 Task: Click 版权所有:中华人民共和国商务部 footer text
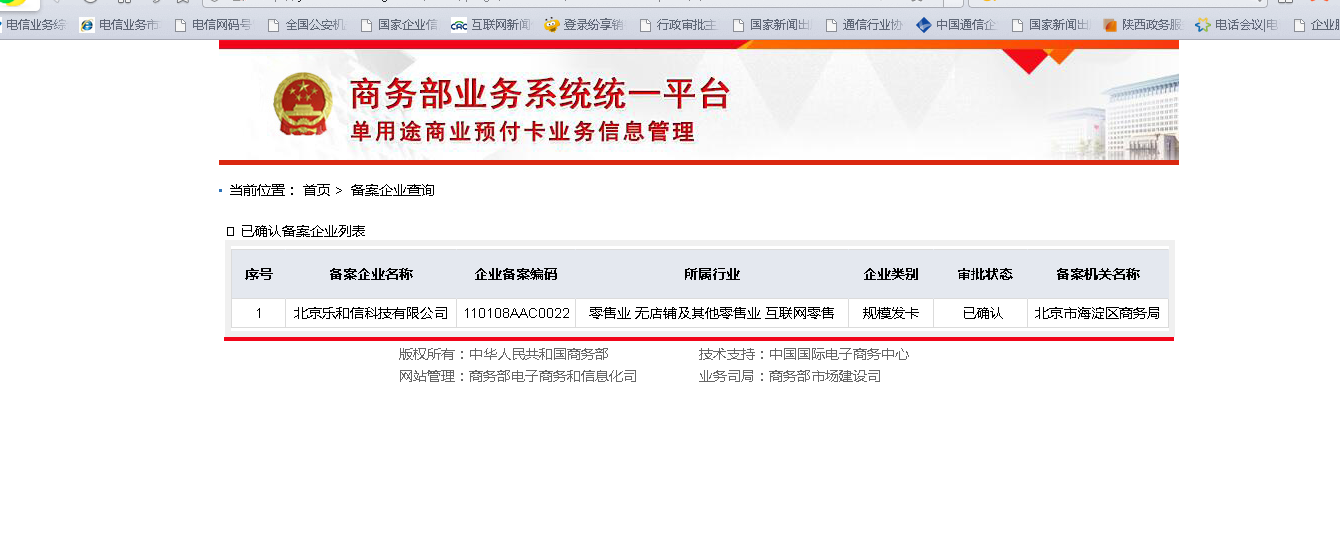503,354
